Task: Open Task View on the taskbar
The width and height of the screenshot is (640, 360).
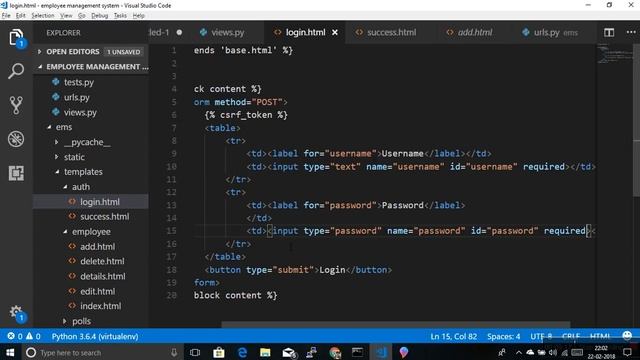Action: pyautogui.click(x=195, y=352)
